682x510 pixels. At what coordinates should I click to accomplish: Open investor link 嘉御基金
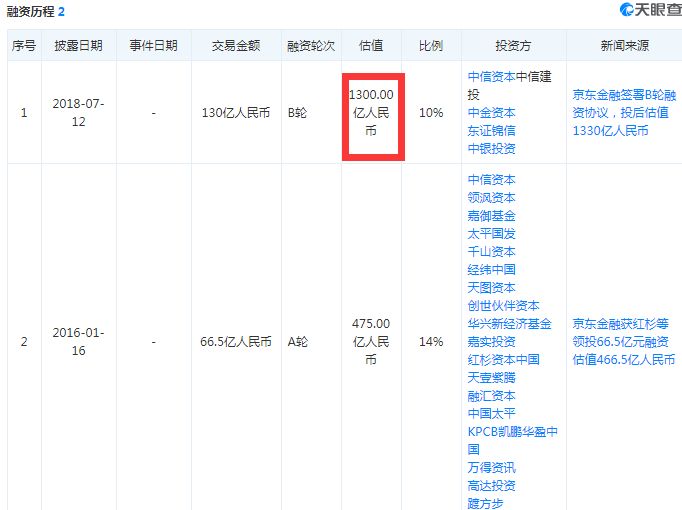pyautogui.click(x=491, y=216)
